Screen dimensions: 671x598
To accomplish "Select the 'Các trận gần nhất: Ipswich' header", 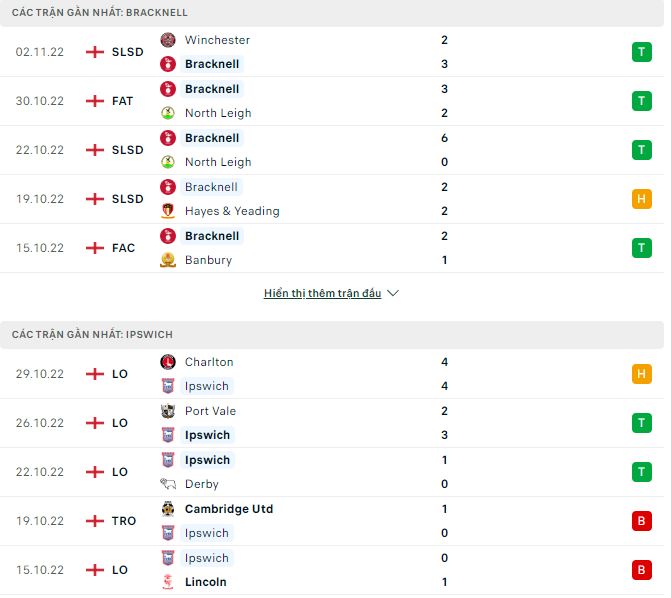I will click(92, 334).
